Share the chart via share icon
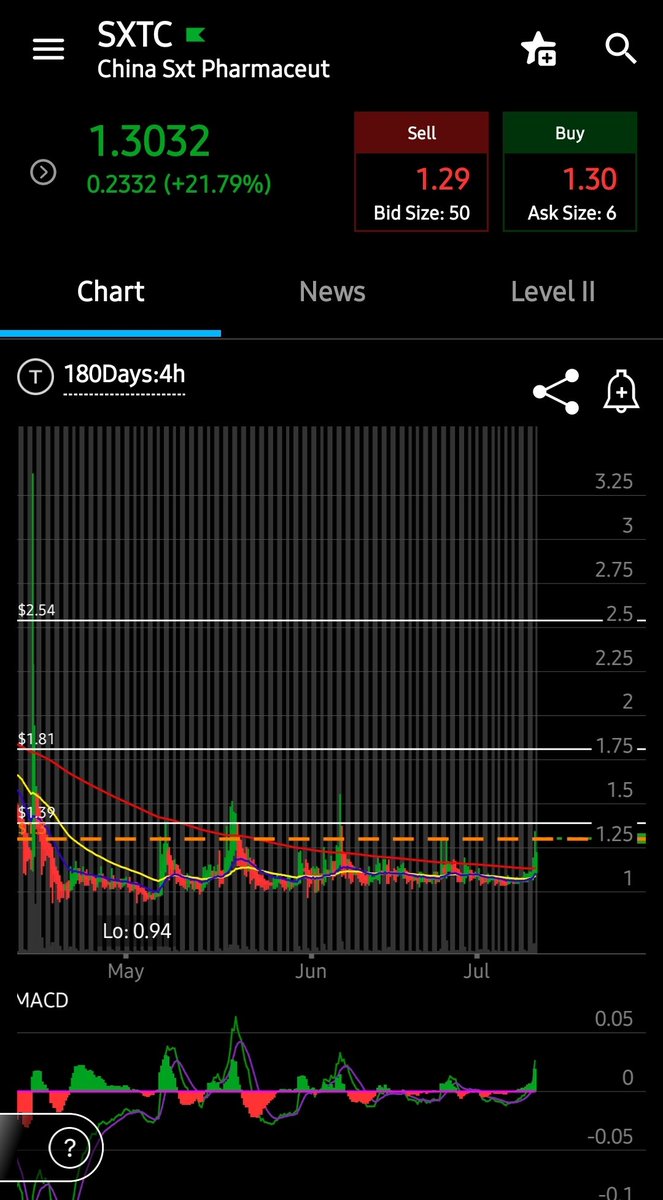 [556, 392]
